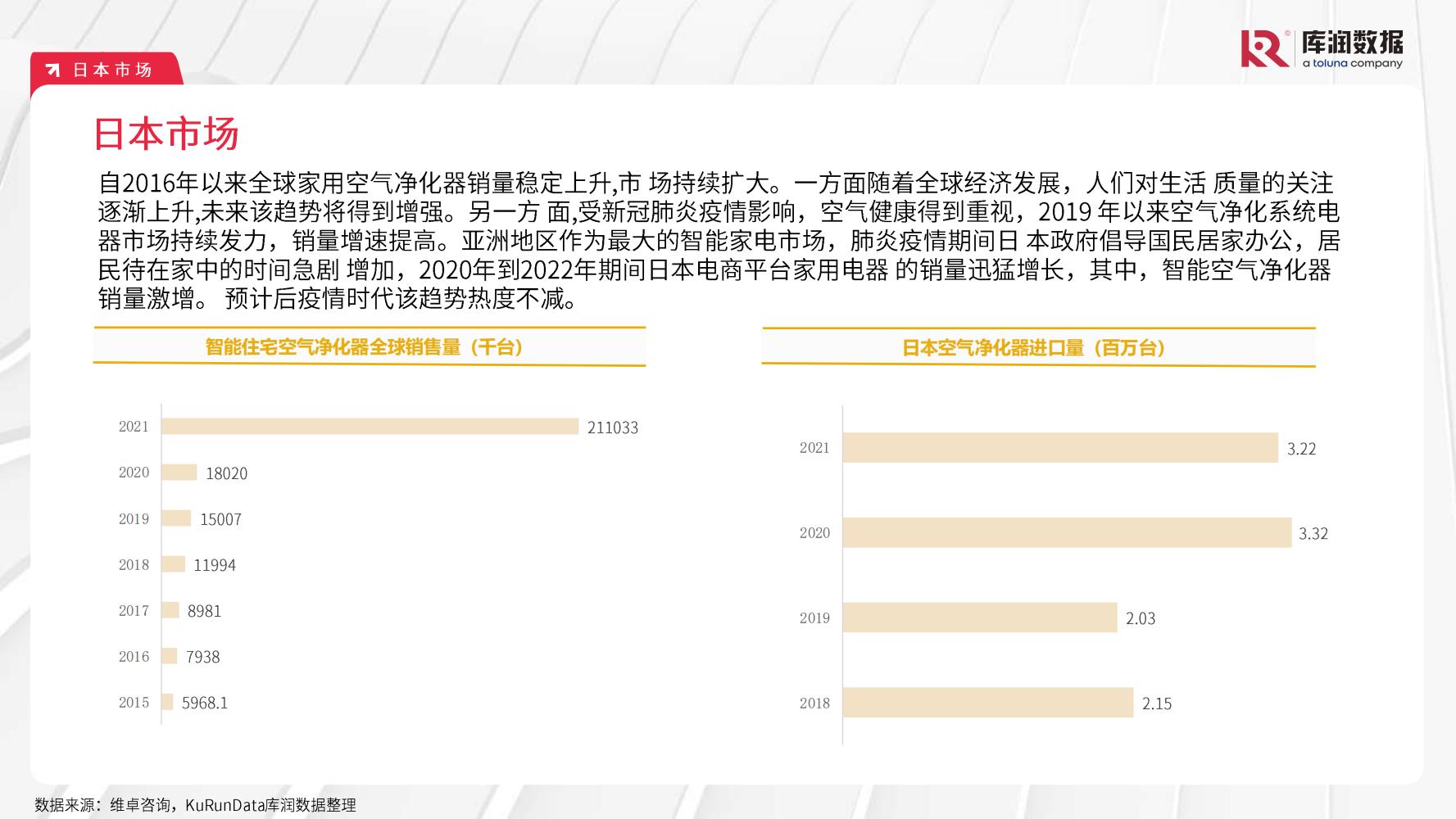Click the 2017 bar labeled 8981
Viewport: 1456px width, 819px height.
tap(170, 610)
